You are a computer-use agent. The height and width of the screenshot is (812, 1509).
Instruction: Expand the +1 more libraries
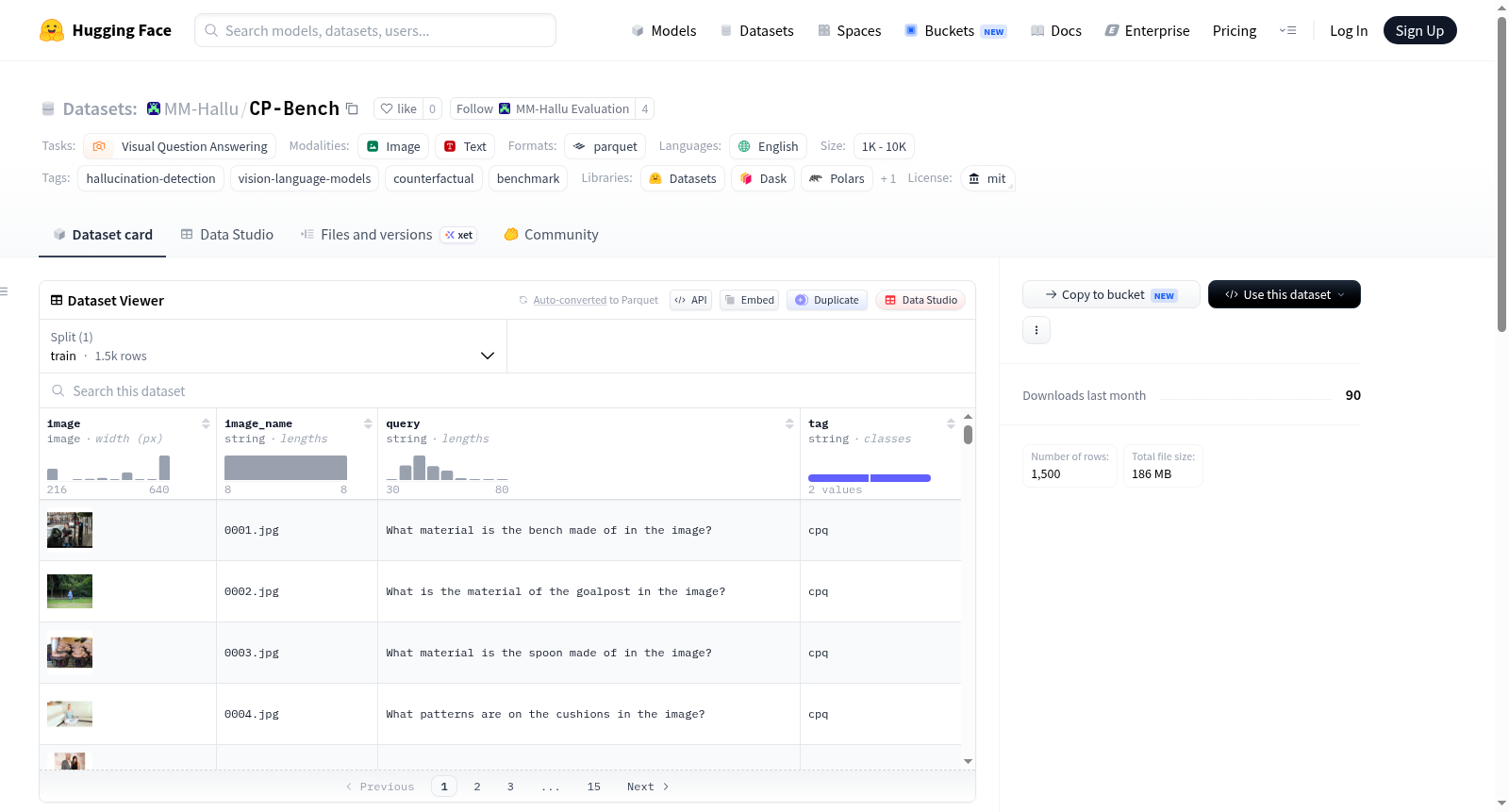[887, 178]
